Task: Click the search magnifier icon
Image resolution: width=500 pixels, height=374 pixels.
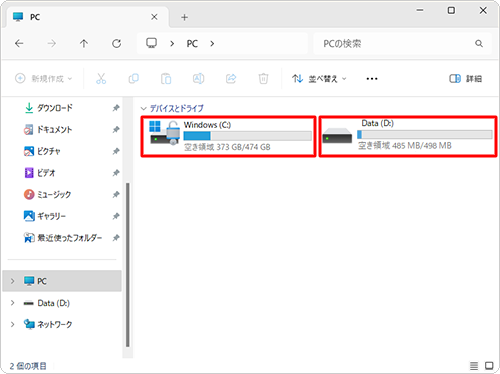Action: tap(479, 44)
